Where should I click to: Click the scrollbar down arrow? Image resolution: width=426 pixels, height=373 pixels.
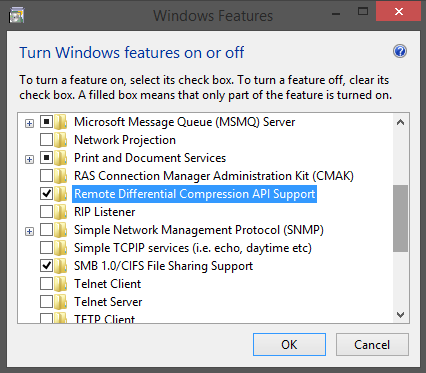pyautogui.click(x=400, y=314)
